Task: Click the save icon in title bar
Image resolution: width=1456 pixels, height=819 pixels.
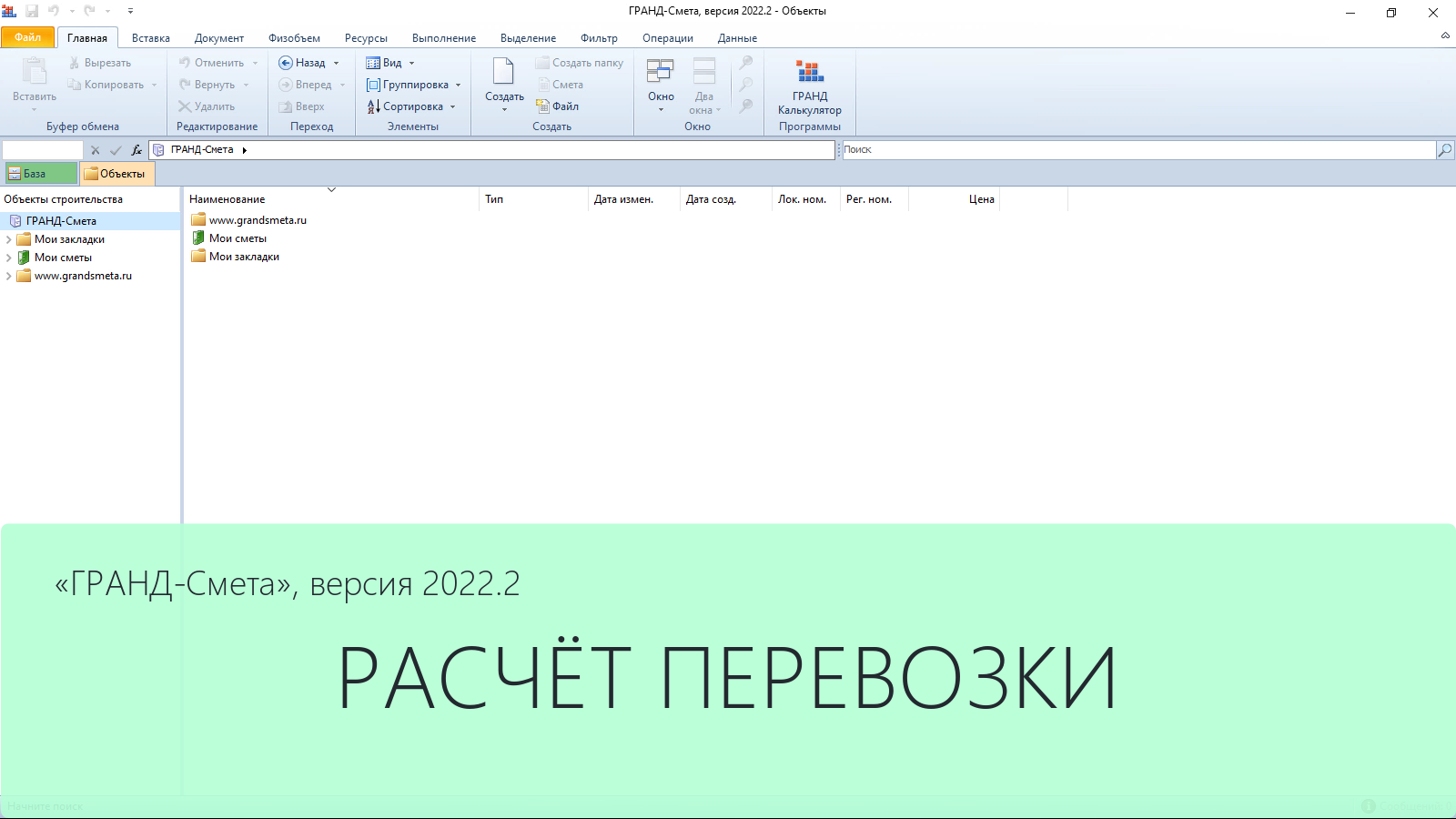Action: pos(32,11)
